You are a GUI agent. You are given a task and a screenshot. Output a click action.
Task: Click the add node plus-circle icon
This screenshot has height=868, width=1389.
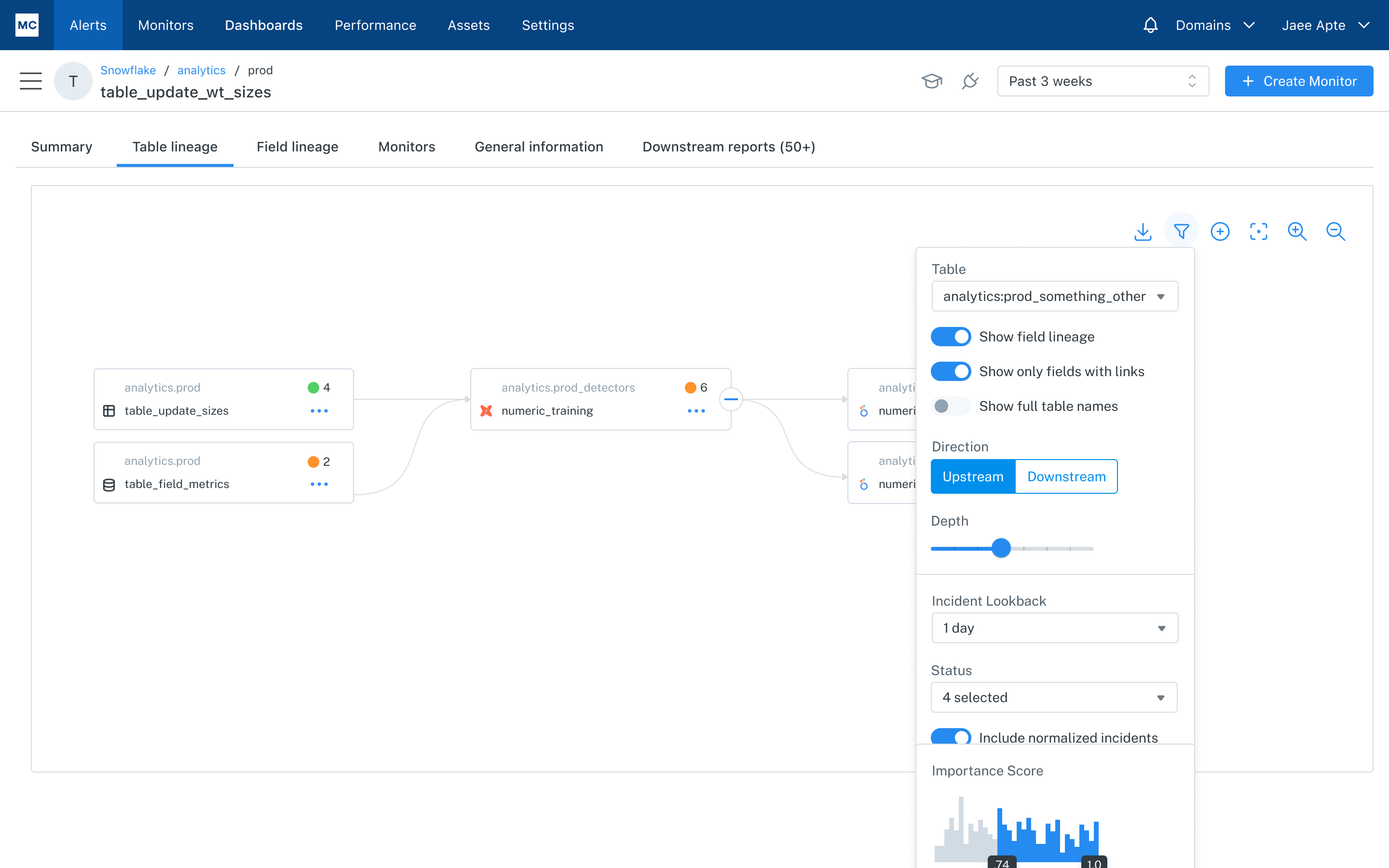click(x=1220, y=231)
